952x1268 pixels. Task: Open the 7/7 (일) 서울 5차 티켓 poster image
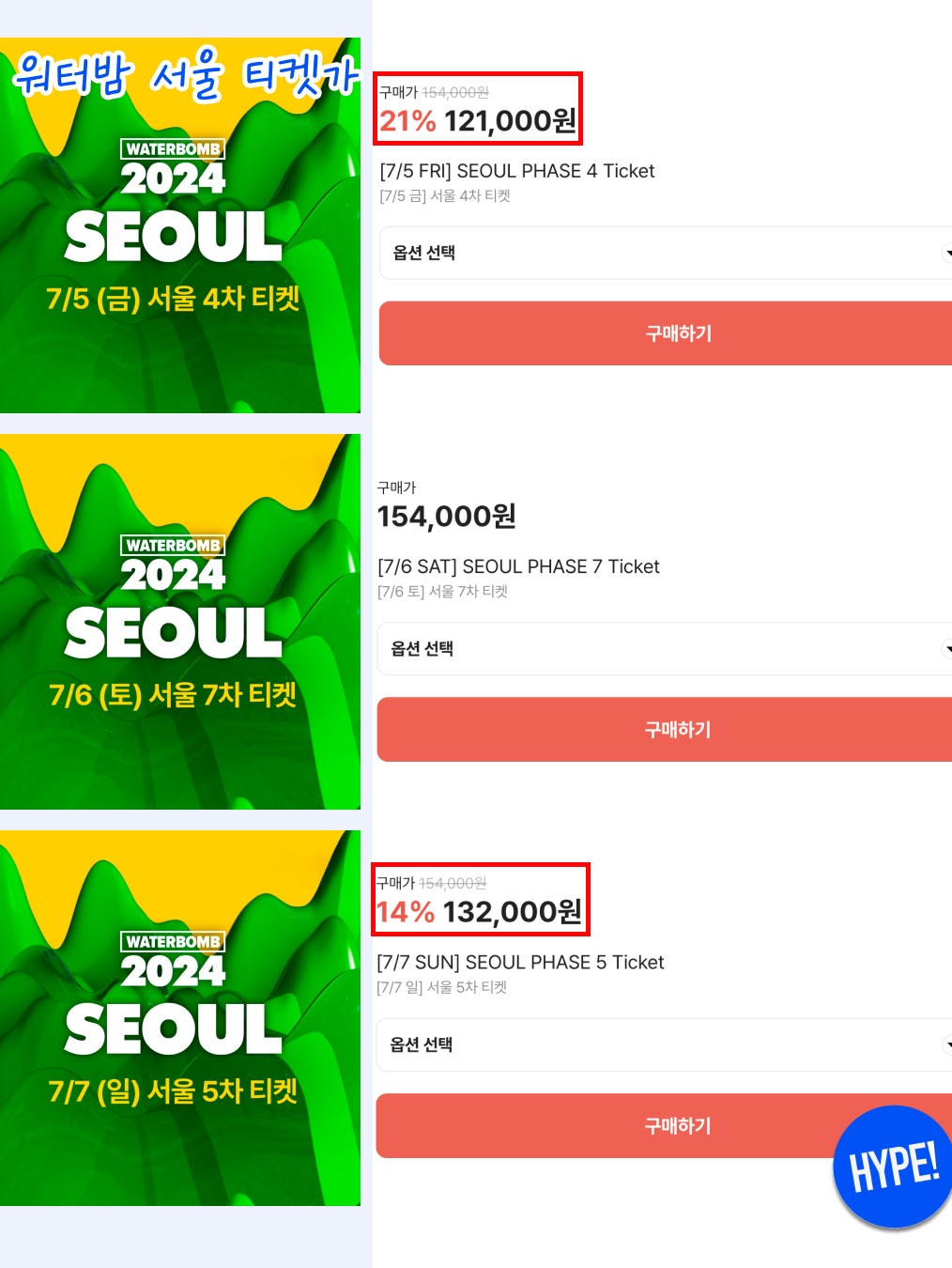pos(180,1018)
